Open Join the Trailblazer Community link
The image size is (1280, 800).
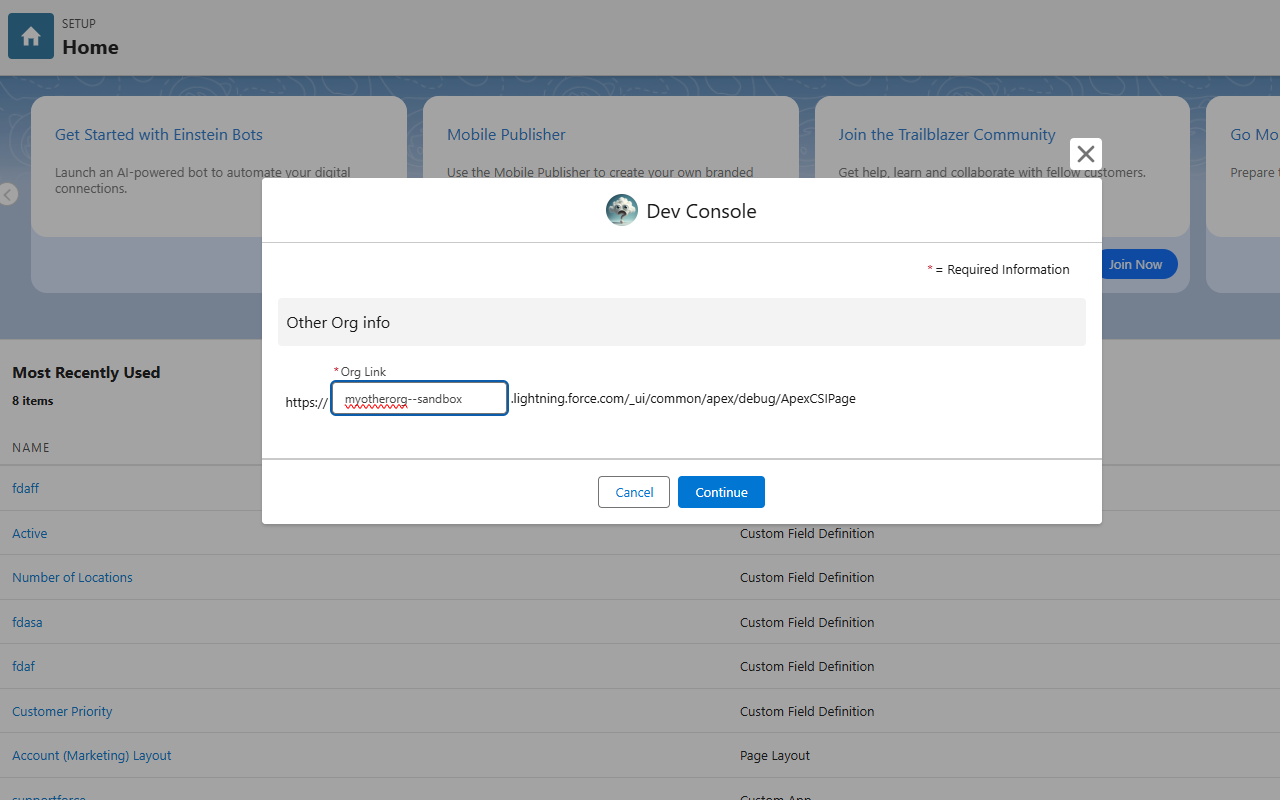[x=947, y=134]
